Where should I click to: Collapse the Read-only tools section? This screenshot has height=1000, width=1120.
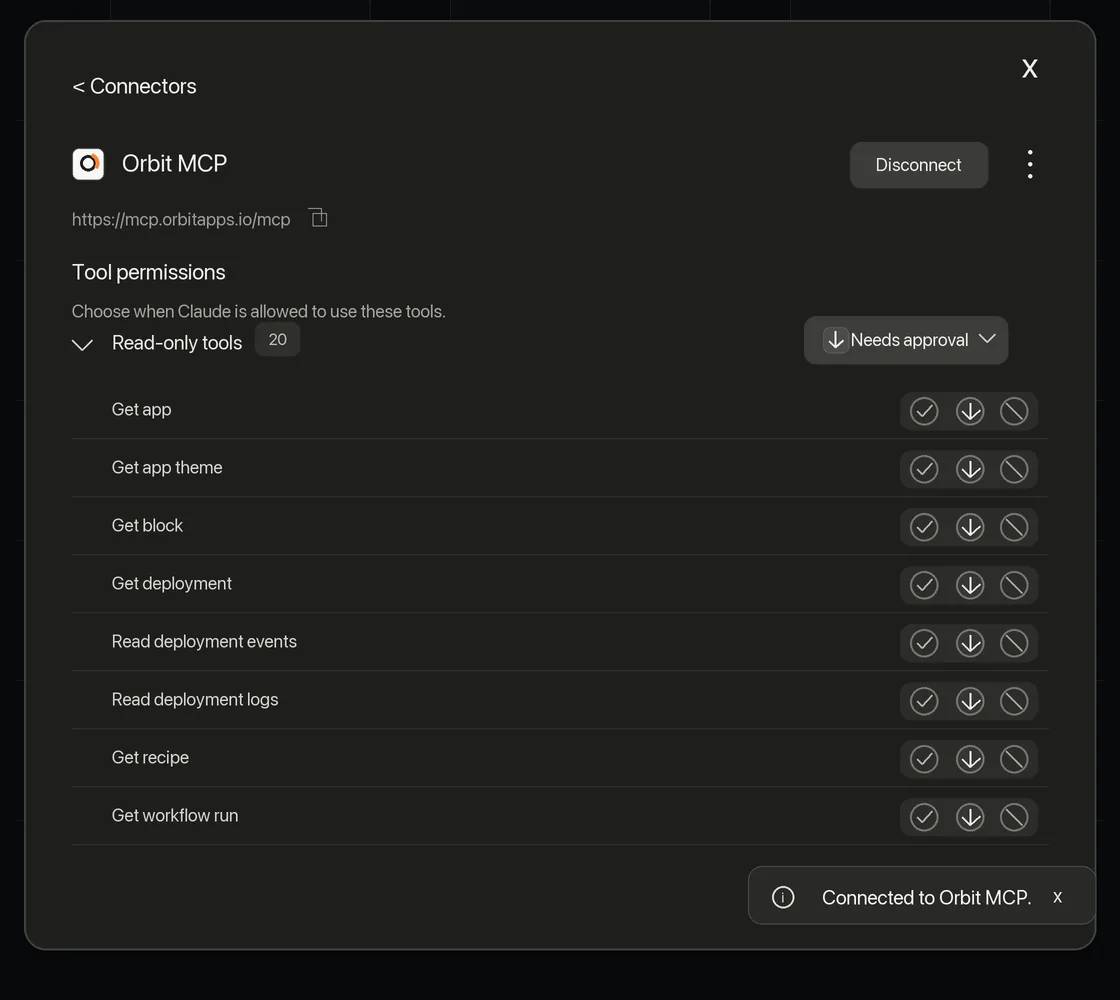(x=83, y=344)
